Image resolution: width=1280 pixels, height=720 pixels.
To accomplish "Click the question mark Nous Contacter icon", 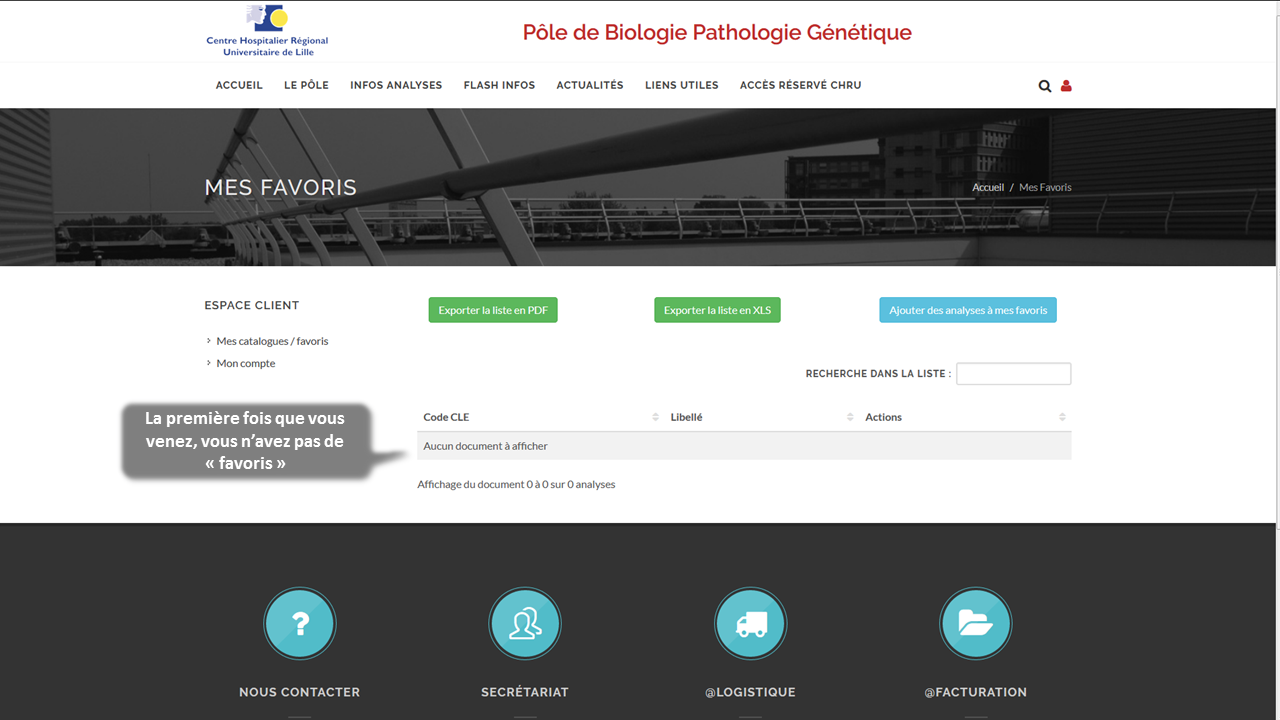I will pos(300,623).
